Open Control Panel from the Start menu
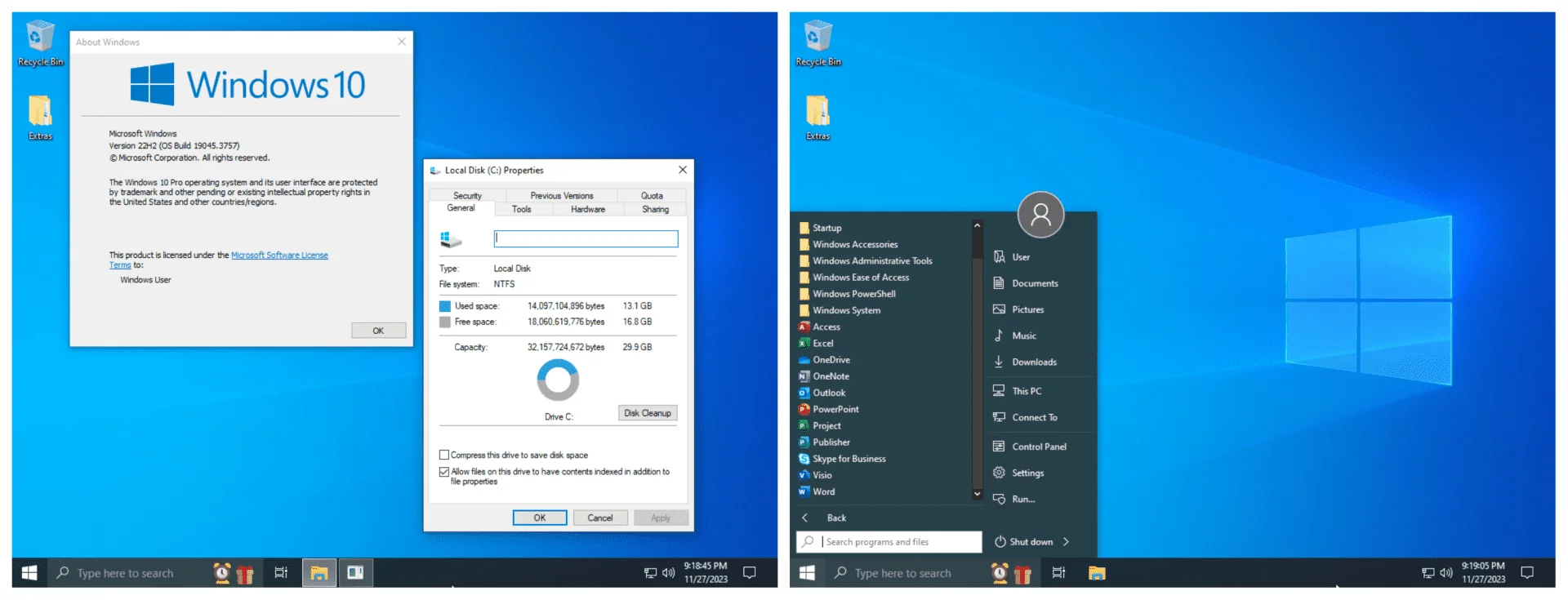Image resolution: width=1568 pixels, height=600 pixels. [1030, 447]
